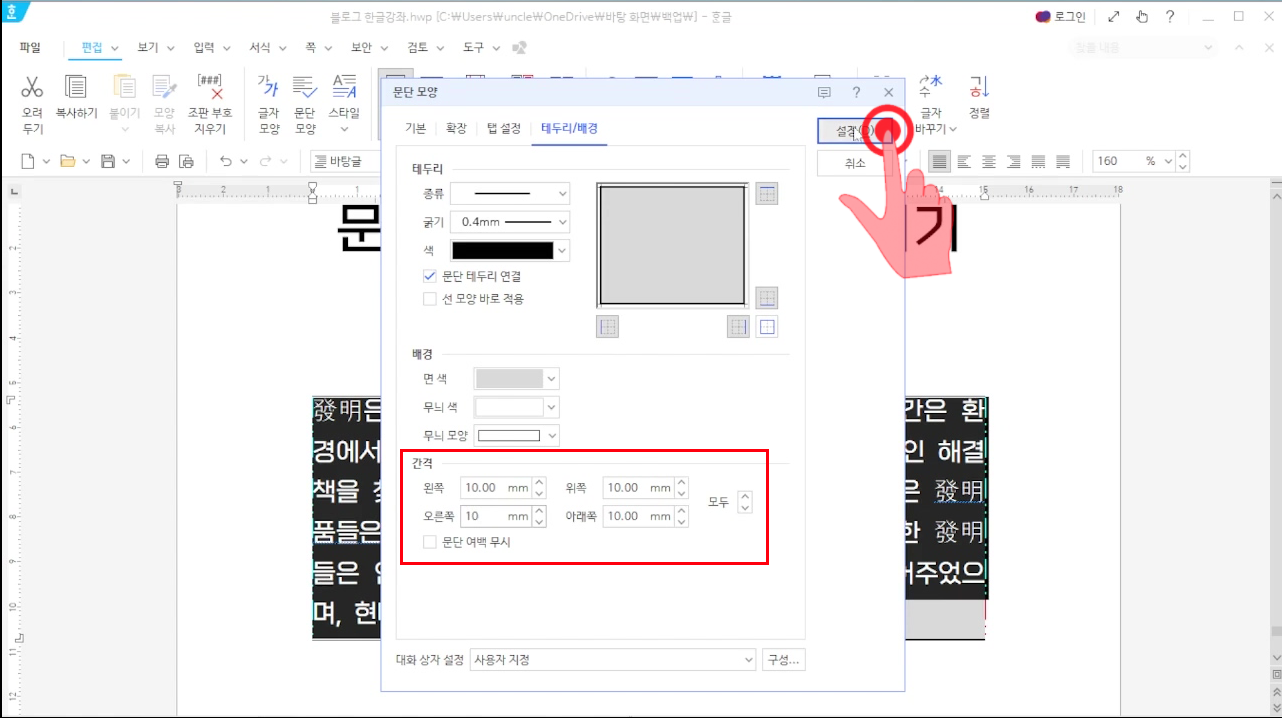
Task: Expand the 글자 바꾸기 dropdown arrow
Action: coord(953,128)
